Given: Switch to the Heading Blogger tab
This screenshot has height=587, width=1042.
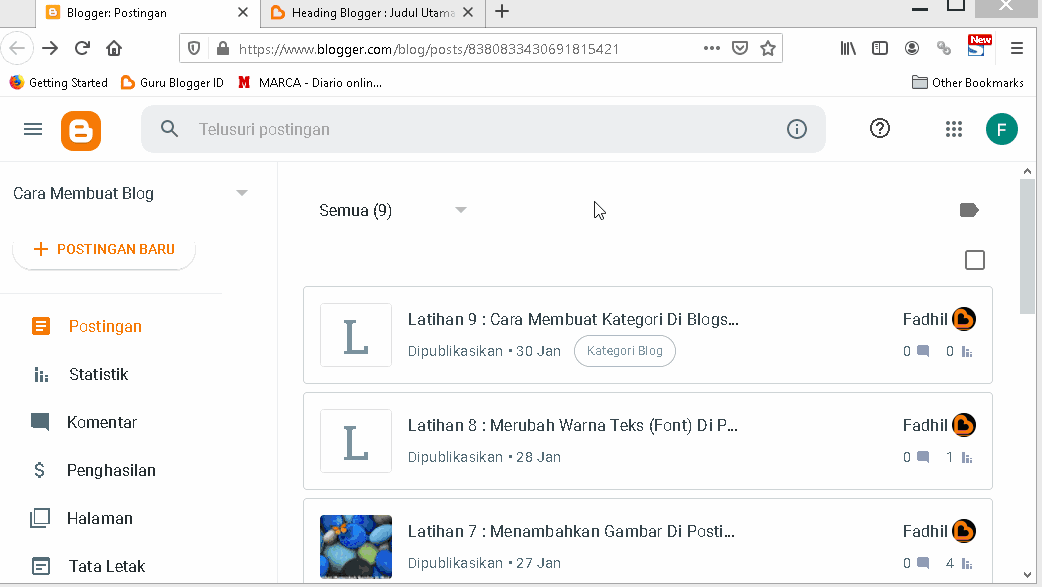Looking at the screenshot, I should coord(360,13).
